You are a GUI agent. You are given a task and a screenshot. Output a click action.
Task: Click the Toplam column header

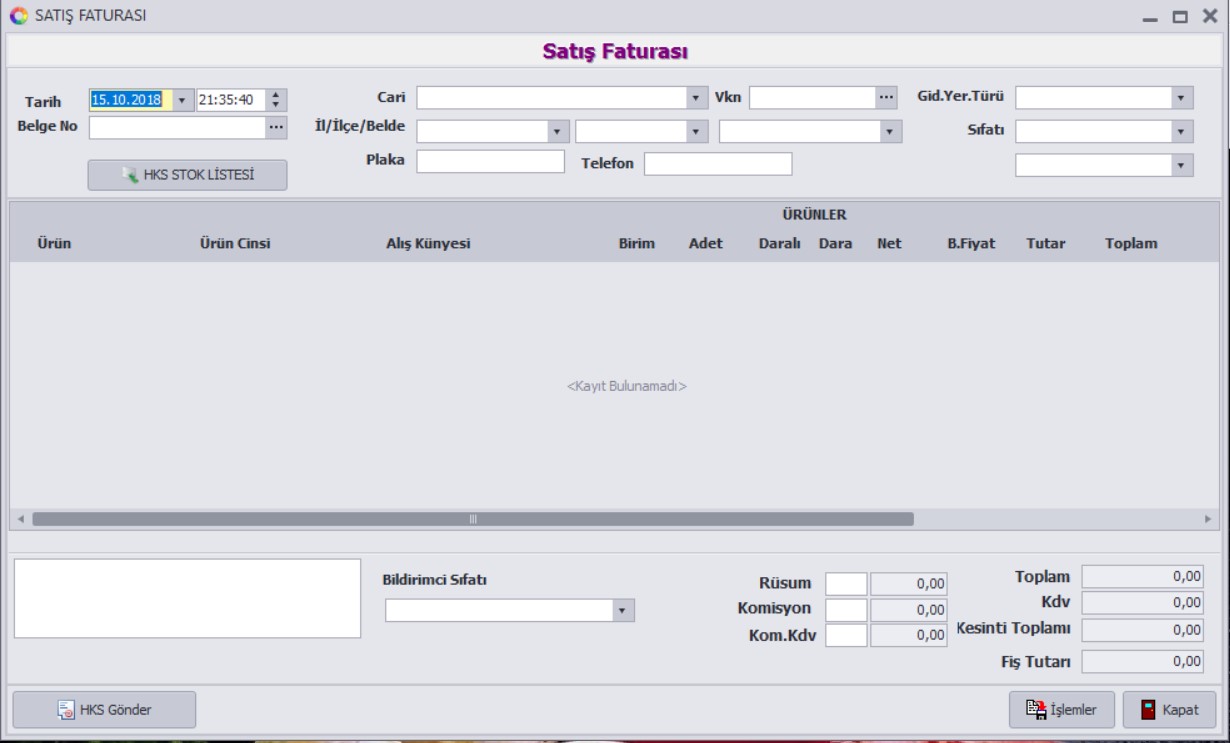coord(1131,243)
